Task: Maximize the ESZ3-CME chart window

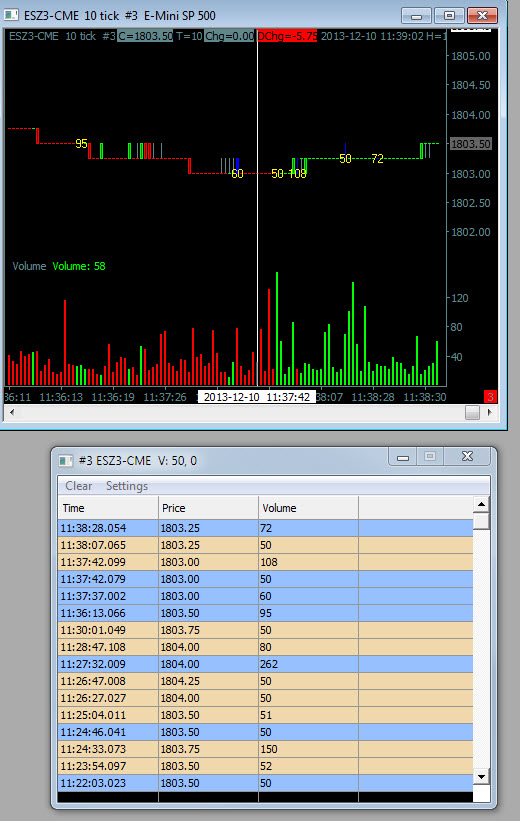Action: coord(449,16)
